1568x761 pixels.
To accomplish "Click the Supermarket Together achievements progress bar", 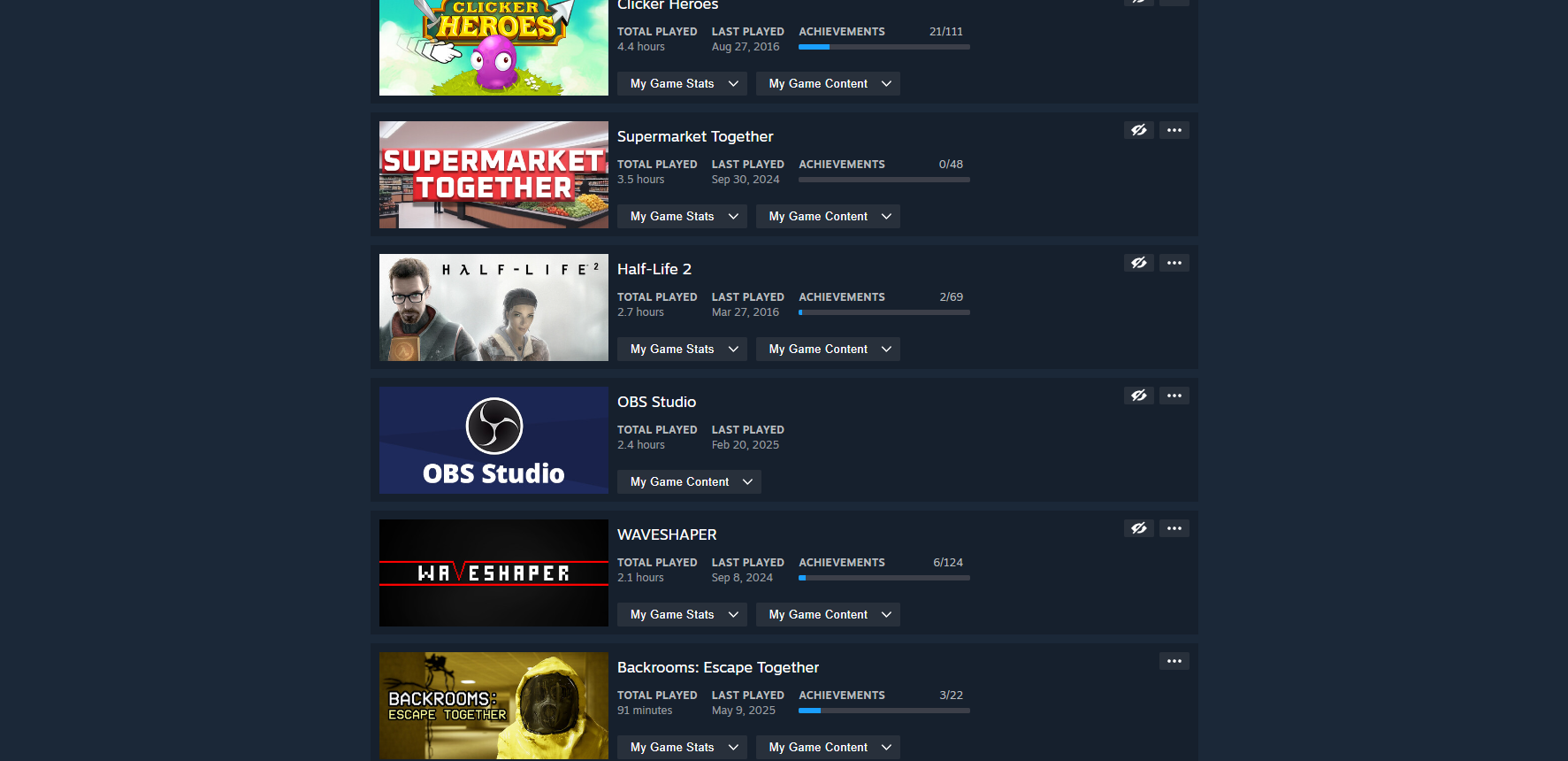I will click(884, 180).
